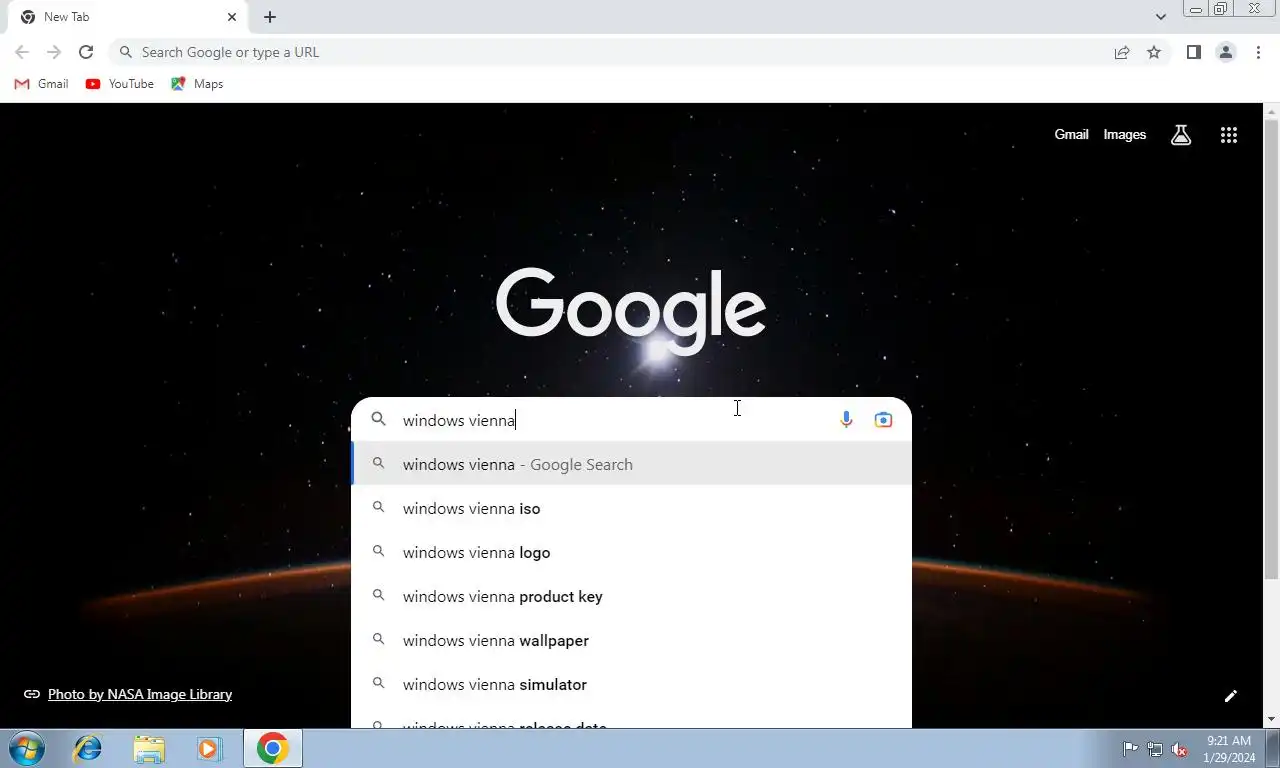1280x768 pixels.
Task: Open the side panel icon
Action: tap(1193, 52)
